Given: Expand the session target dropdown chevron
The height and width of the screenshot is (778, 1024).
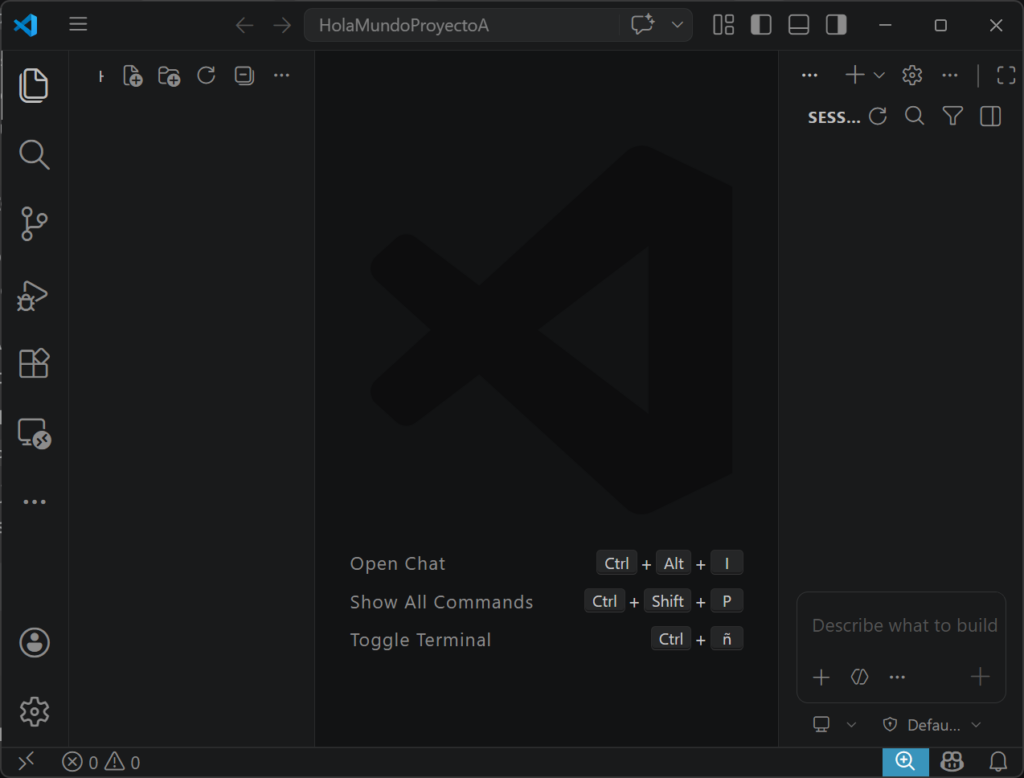Looking at the screenshot, I should [x=851, y=724].
